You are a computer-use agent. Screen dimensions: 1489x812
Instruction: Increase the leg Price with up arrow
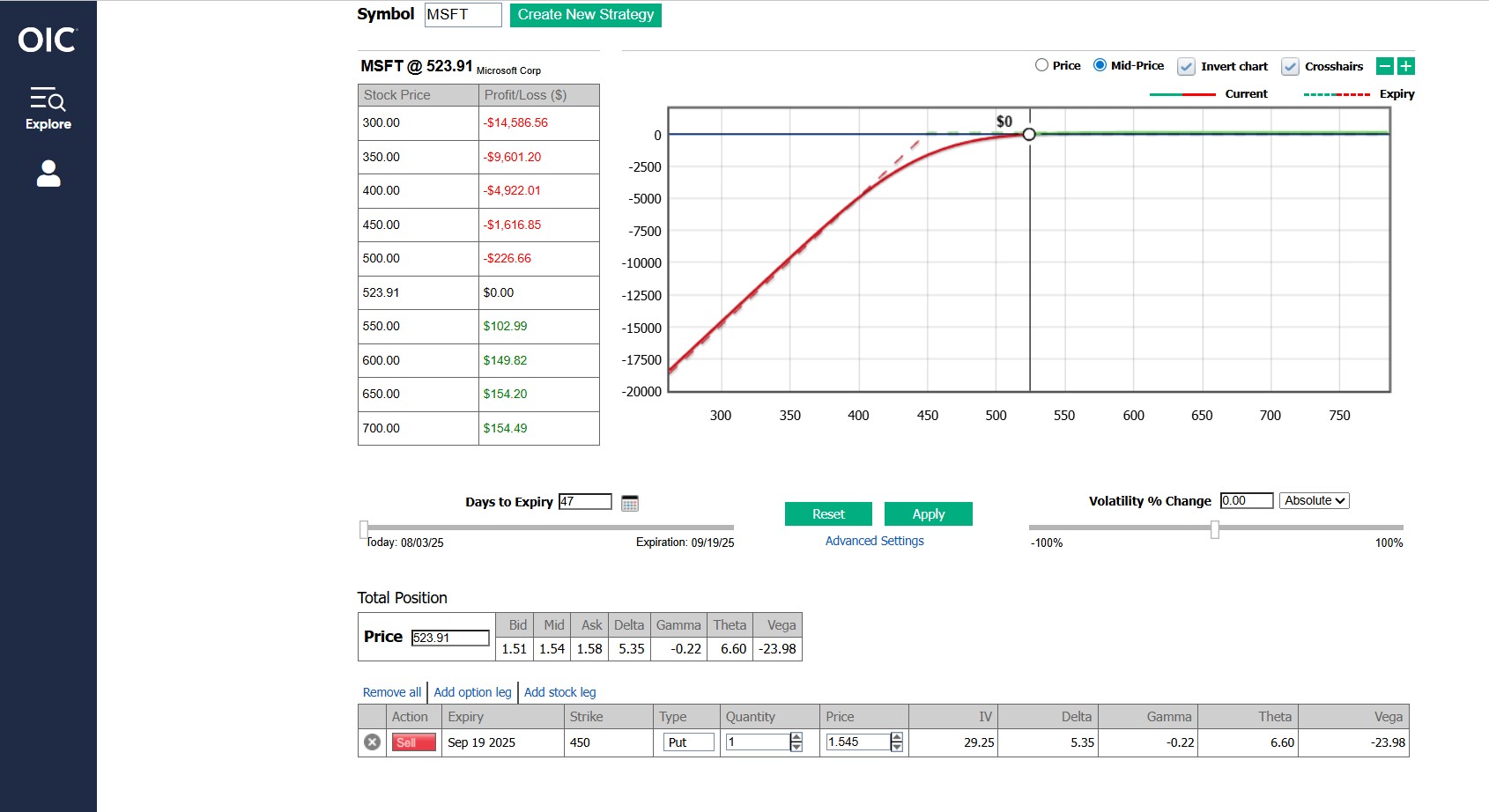click(897, 738)
